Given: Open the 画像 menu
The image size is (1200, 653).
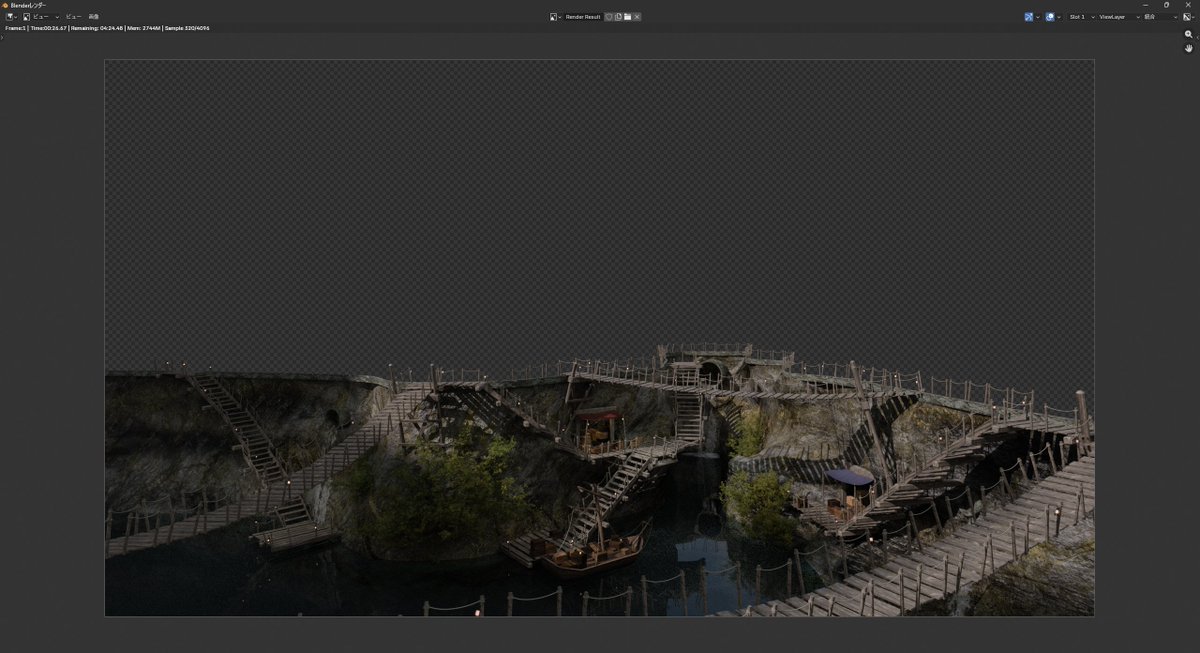Looking at the screenshot, I should tap(94, 17).
